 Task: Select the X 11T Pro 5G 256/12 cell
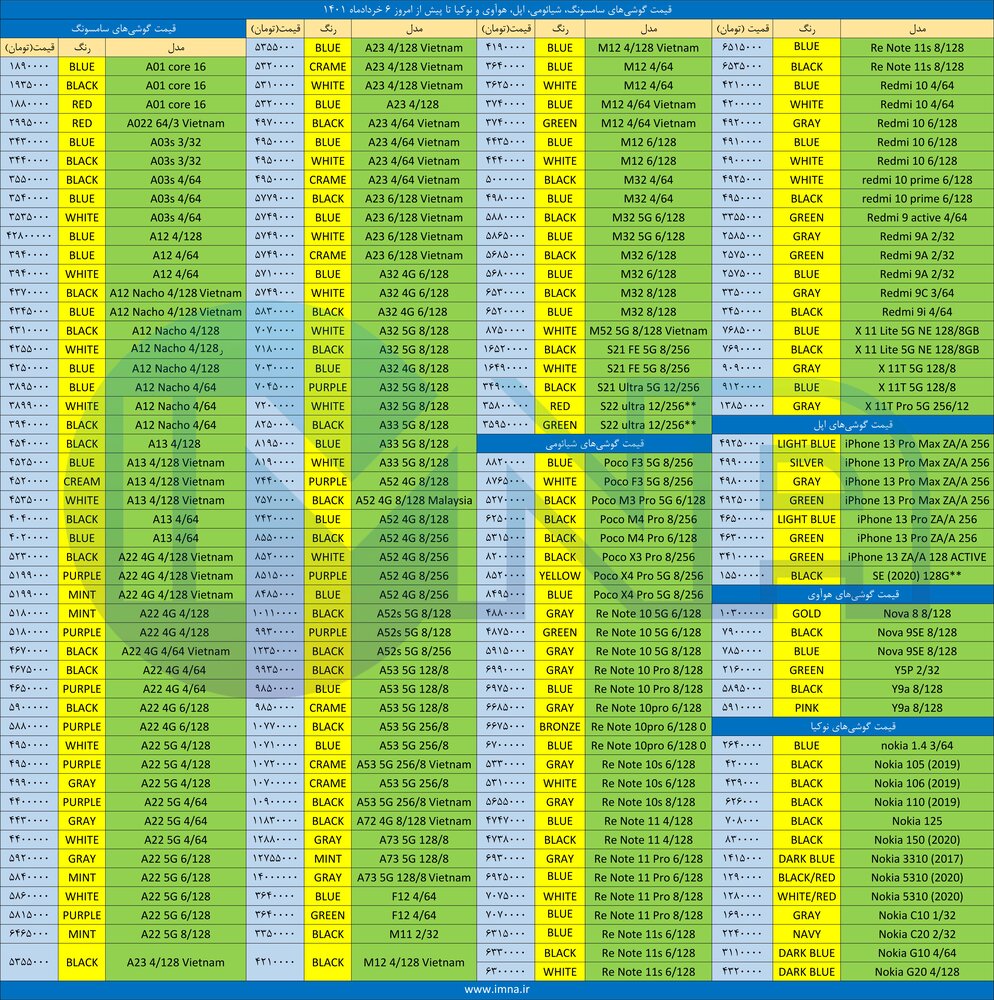click(917, 407)
